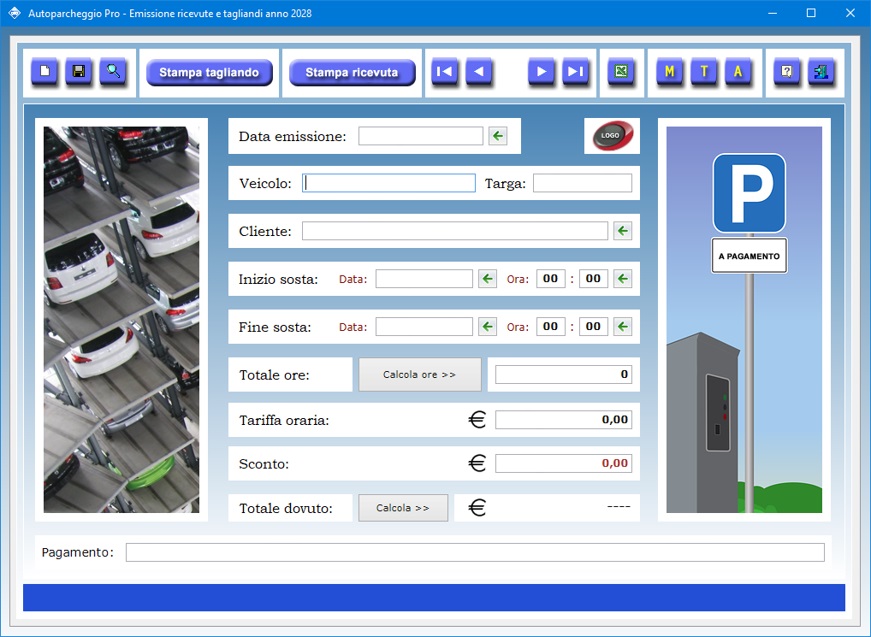Click the yellow T toolbar button
871x637 pixels.
coord(704,72)
